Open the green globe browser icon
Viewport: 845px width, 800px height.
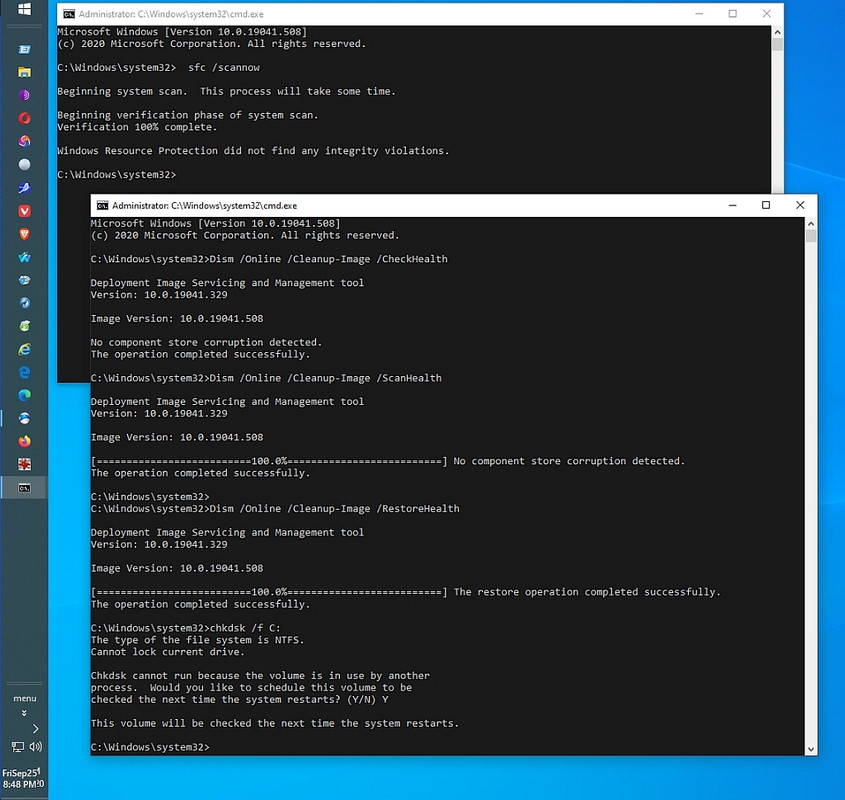[24, 326]
